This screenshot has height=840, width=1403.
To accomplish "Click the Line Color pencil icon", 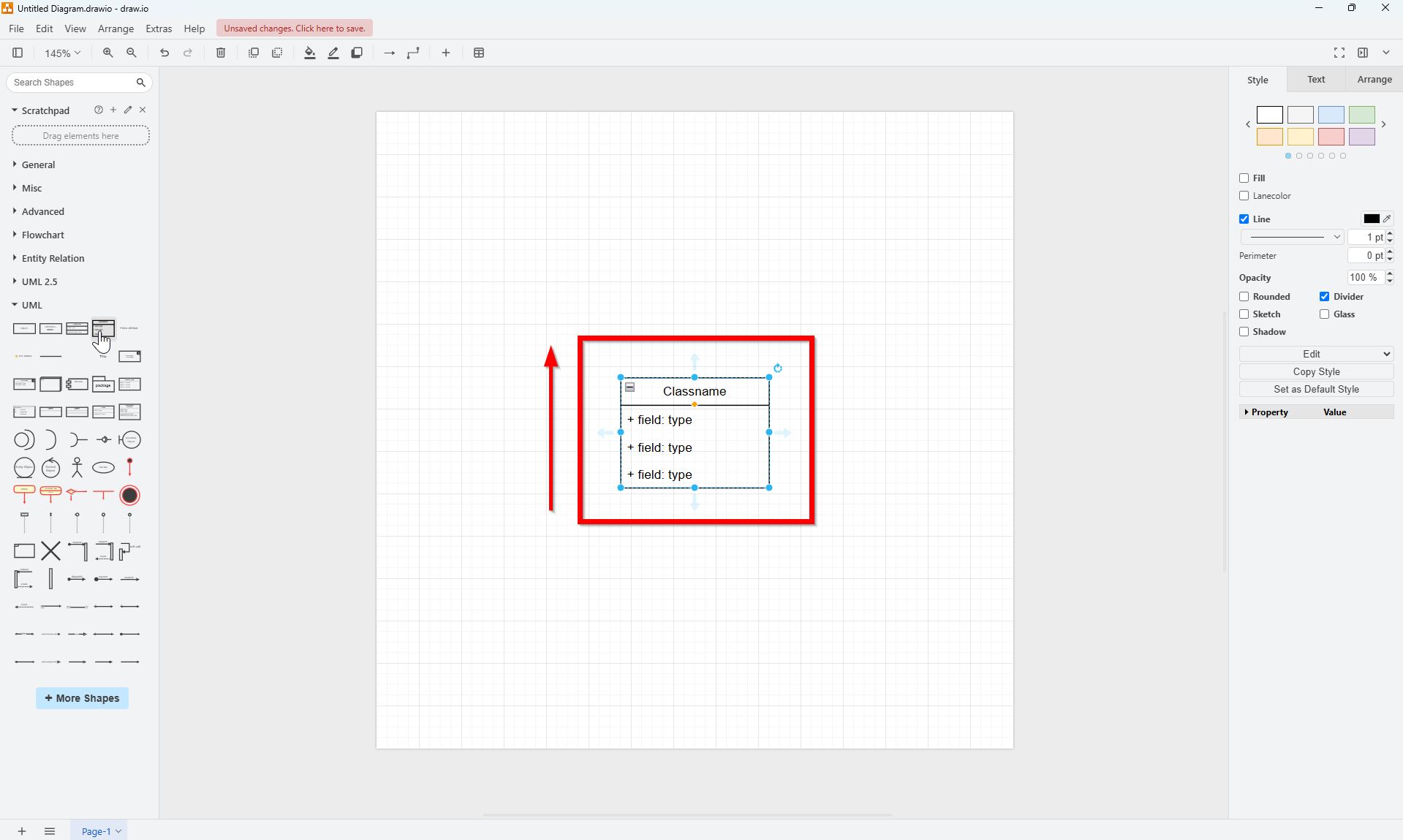I will coord(1387,219).
